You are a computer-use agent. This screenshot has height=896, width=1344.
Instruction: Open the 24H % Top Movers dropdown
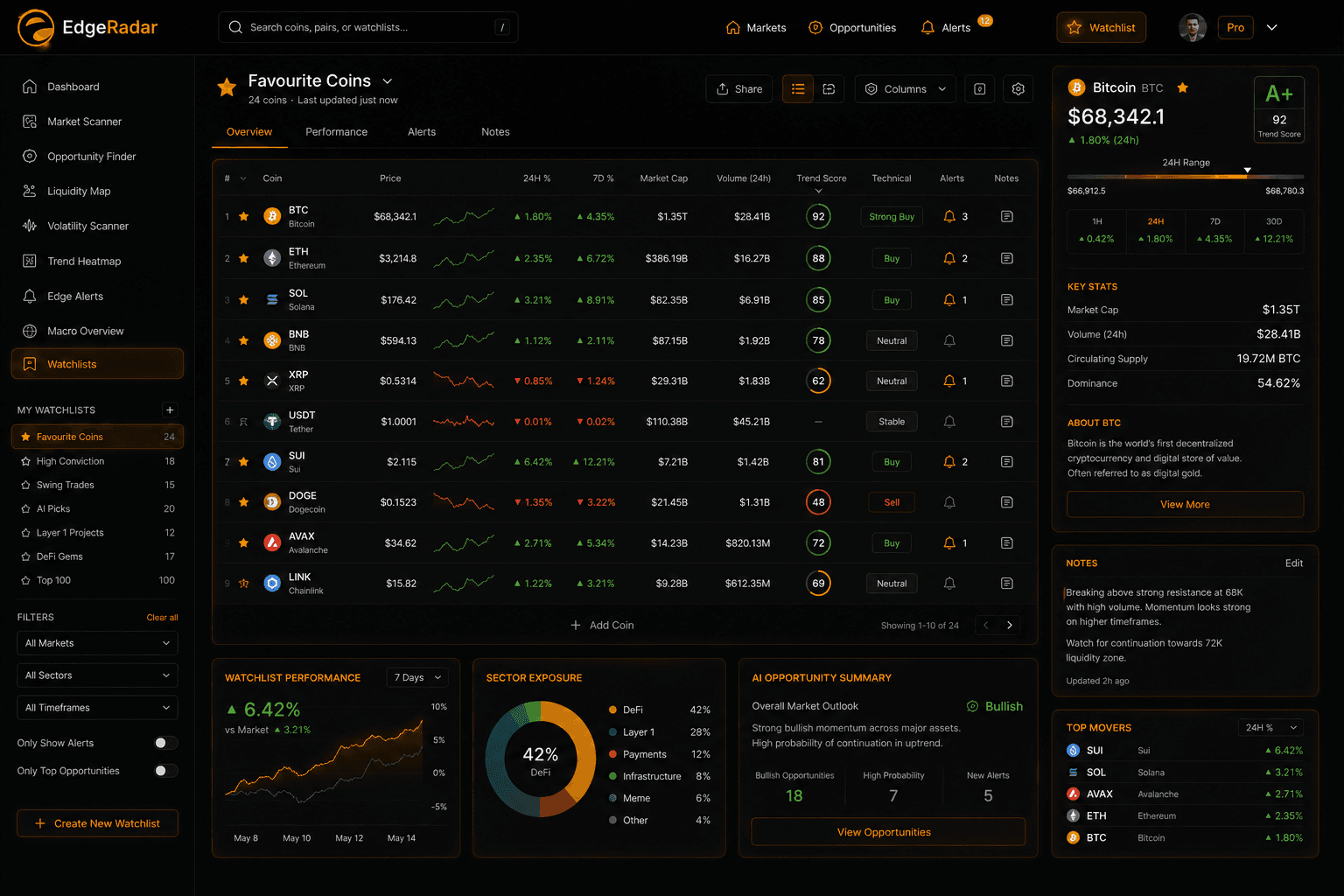pyautogui.click(x=1271, y=727)
